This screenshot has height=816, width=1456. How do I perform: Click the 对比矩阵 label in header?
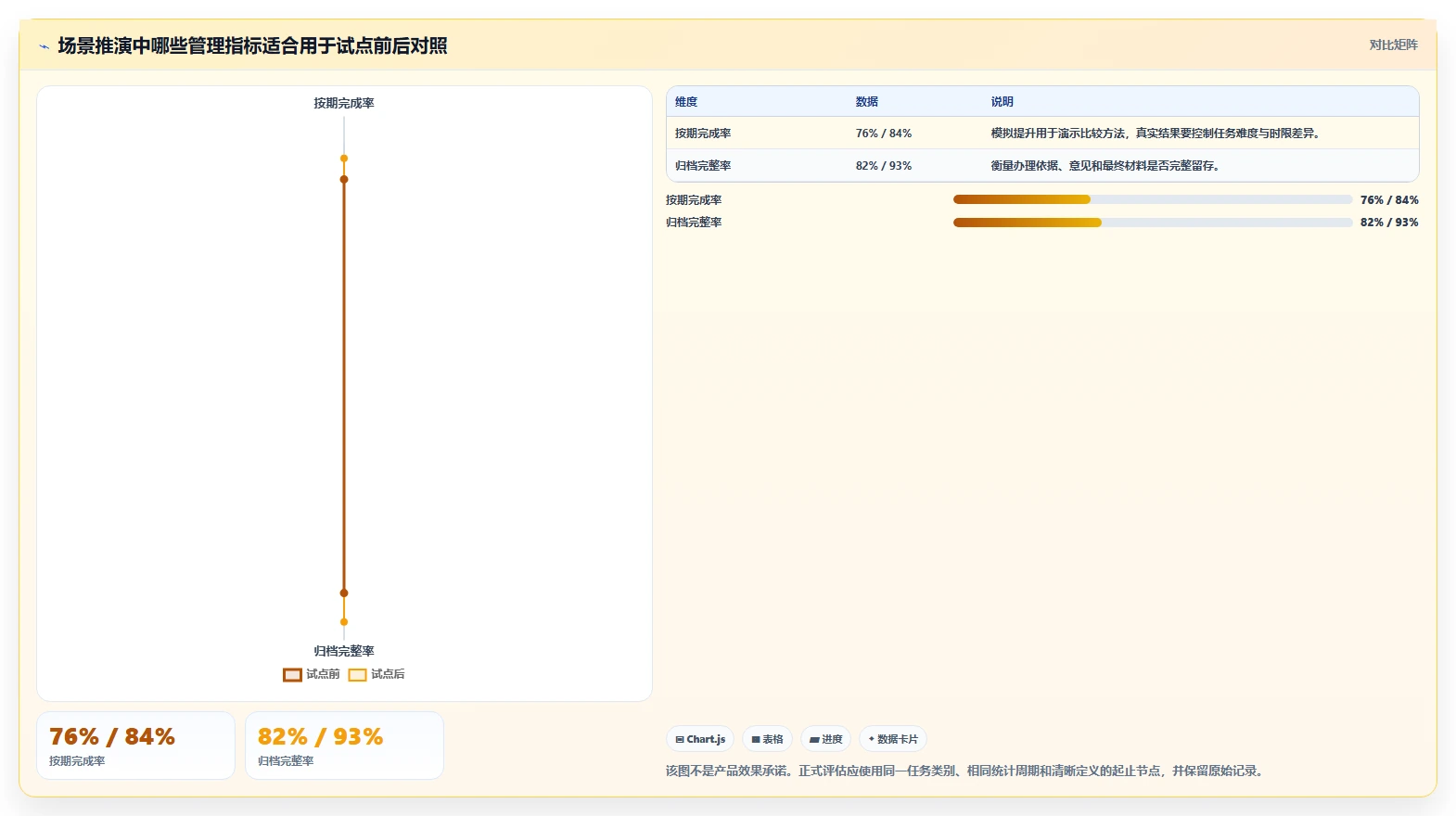click(x=1394, y=45)
